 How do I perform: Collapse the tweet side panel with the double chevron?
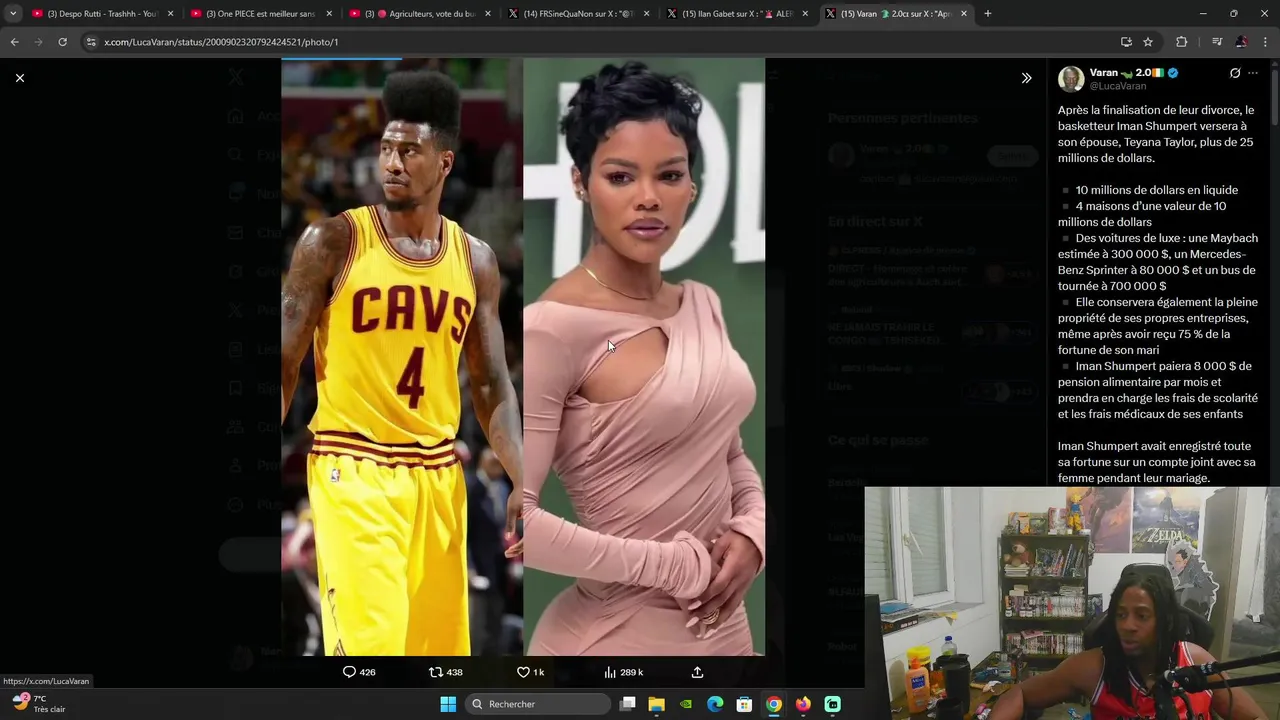(1026, 78)
